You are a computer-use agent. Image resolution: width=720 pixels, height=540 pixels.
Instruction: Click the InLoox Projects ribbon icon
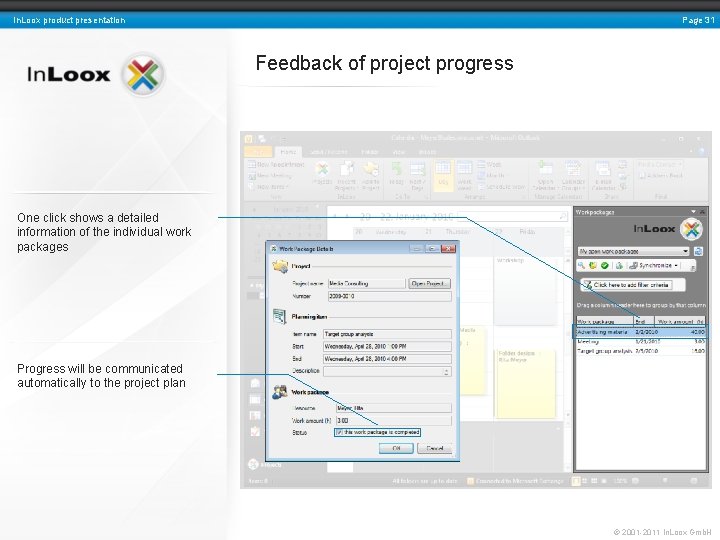322,174
